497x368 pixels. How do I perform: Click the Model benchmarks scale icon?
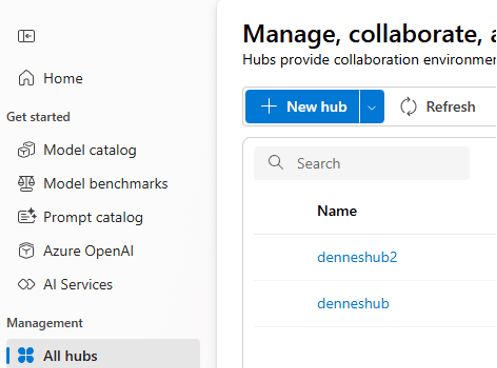point(26,184)
